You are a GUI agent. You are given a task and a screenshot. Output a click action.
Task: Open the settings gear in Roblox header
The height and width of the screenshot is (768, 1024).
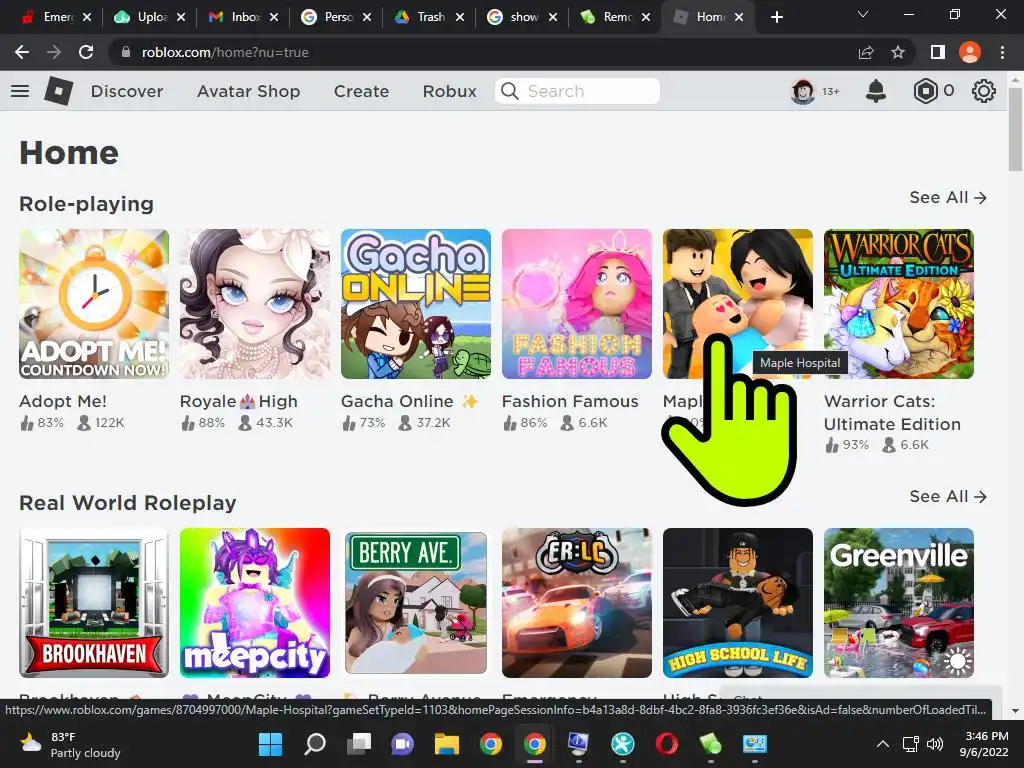984,91
